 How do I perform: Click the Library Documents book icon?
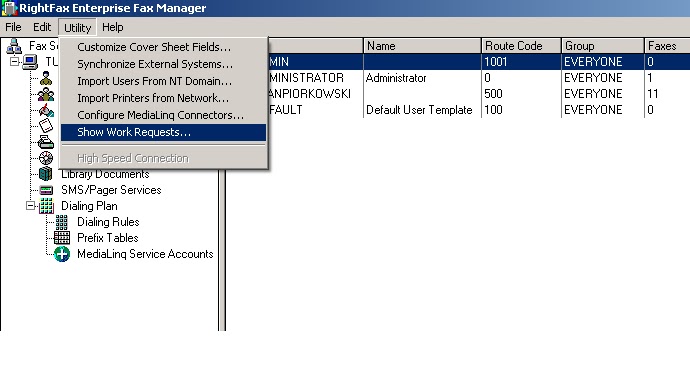tap(46, 174)
